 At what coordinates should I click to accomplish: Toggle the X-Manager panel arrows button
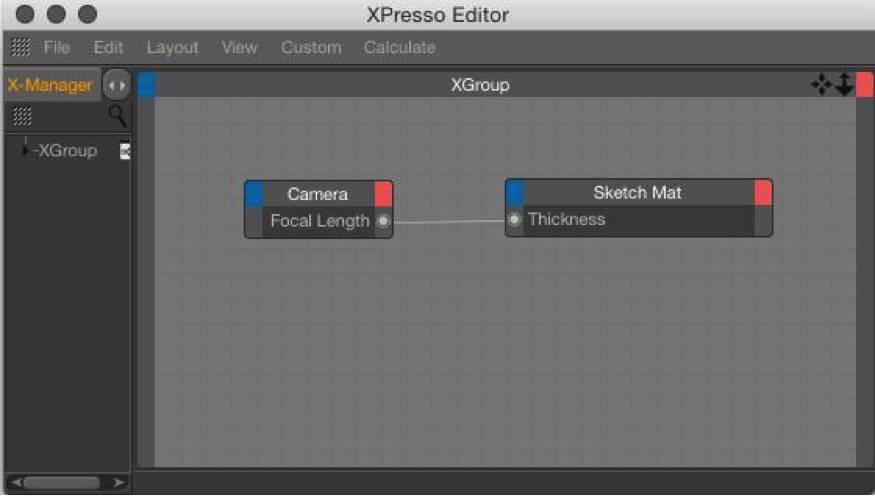coord(117,85)
